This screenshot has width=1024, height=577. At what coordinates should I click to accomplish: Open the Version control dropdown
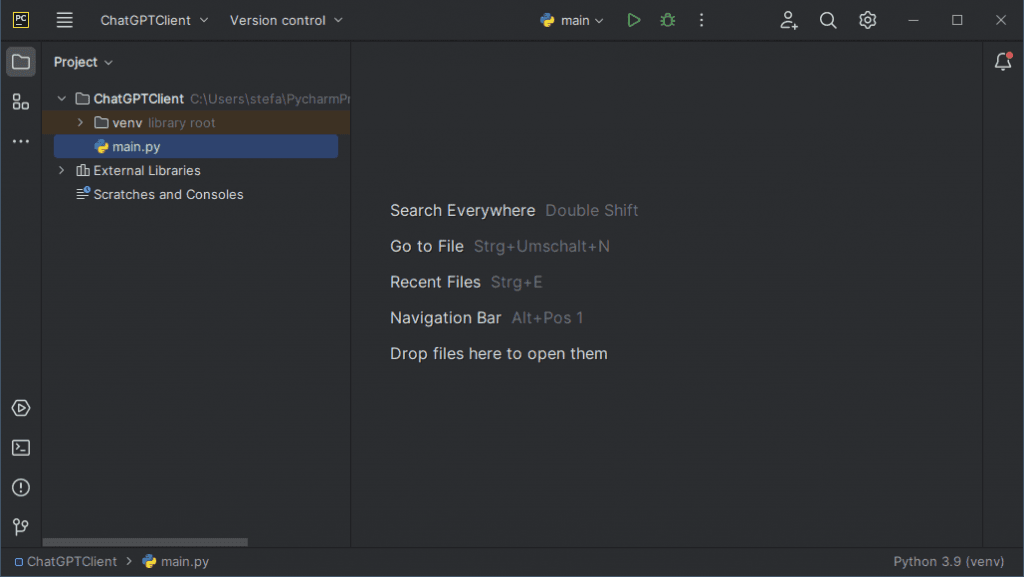click(286, 20)
